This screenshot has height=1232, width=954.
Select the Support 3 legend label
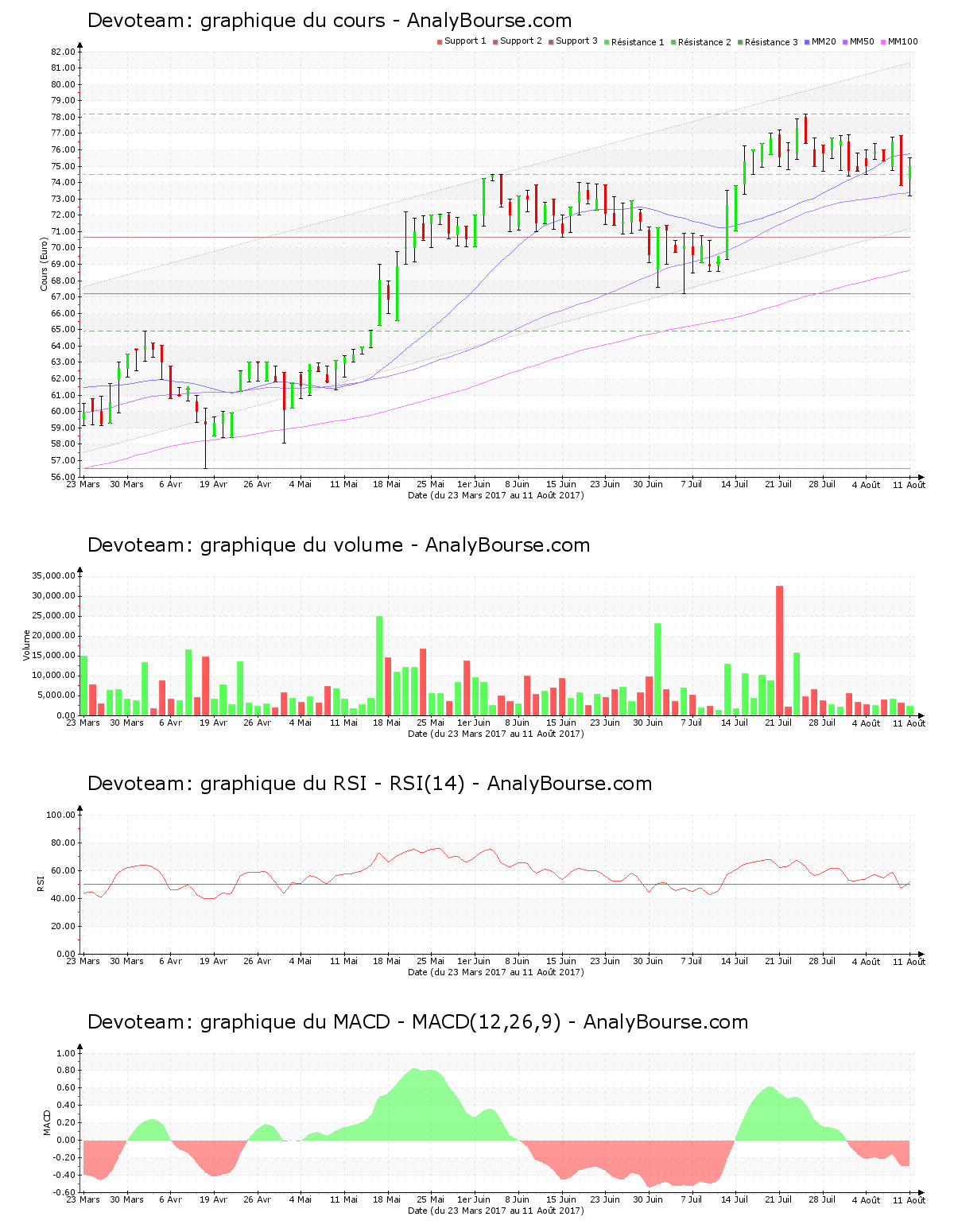coord(576,41)
